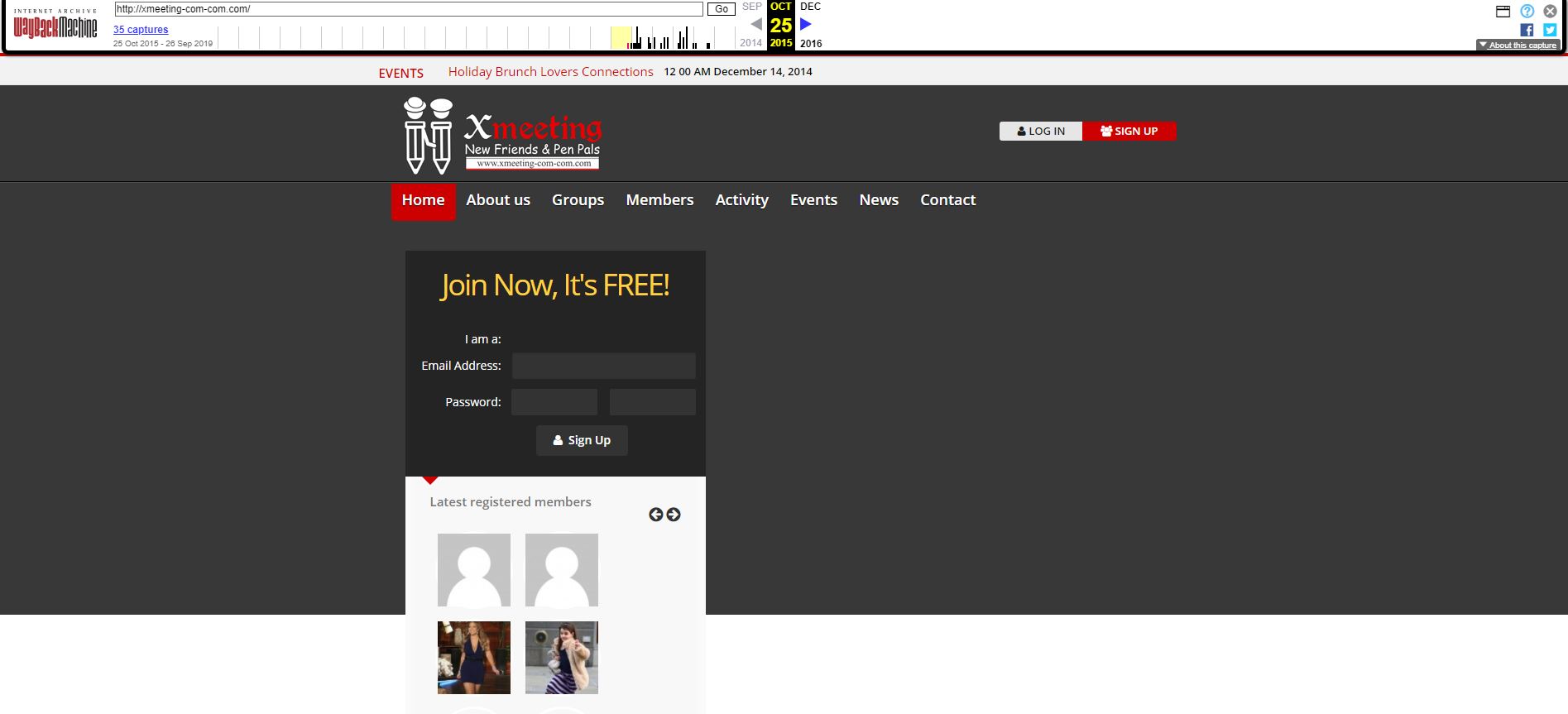Click the Email Address input field
Screen dimensions: 1568x714
click(603, 366)
